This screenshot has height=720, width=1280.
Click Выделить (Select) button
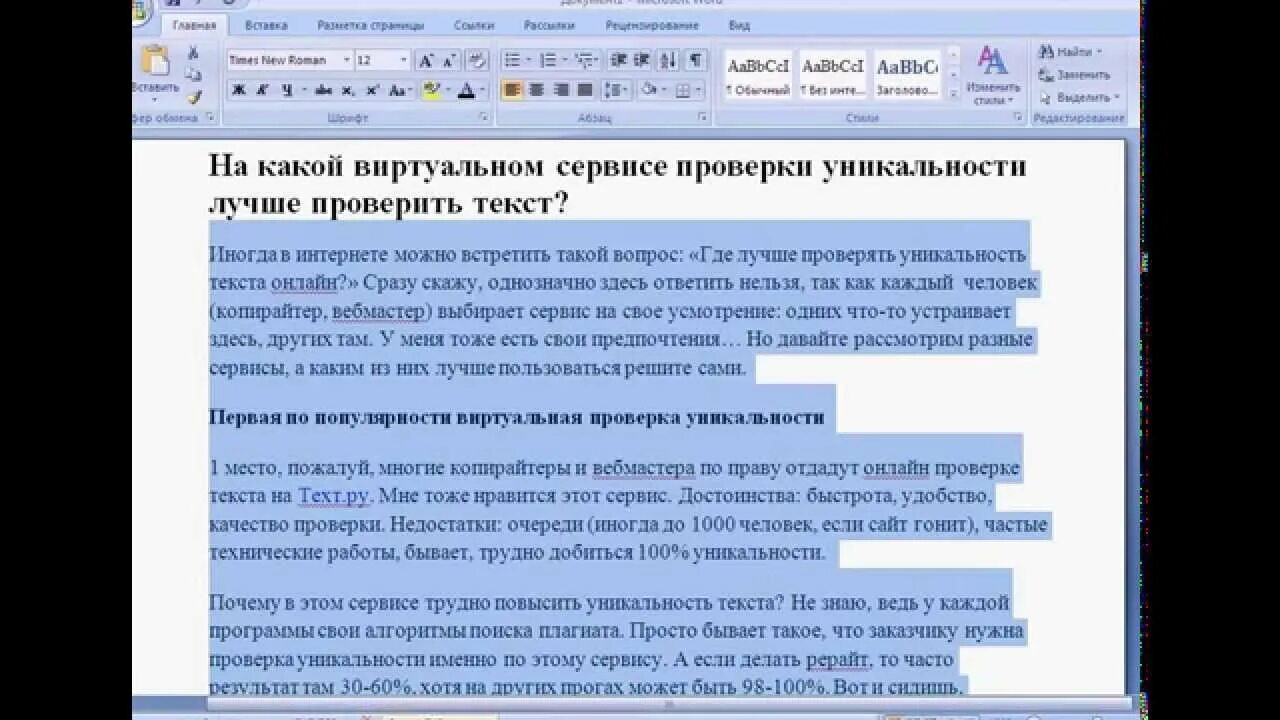click(x=1080, y=98)
